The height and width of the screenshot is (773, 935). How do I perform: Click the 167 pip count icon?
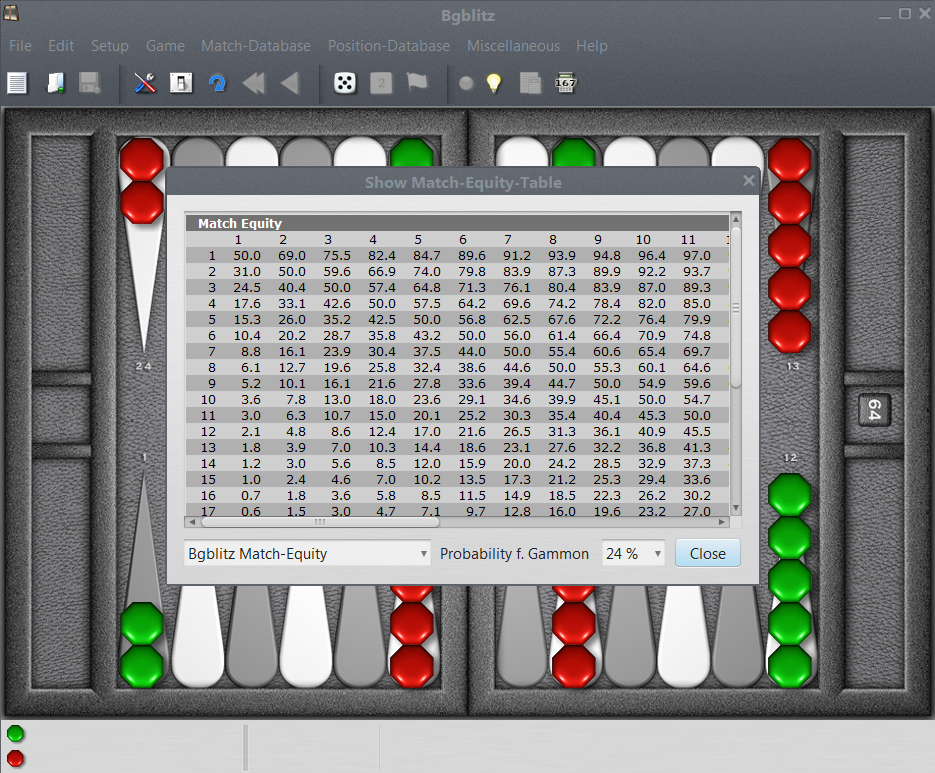pos(565,83)
